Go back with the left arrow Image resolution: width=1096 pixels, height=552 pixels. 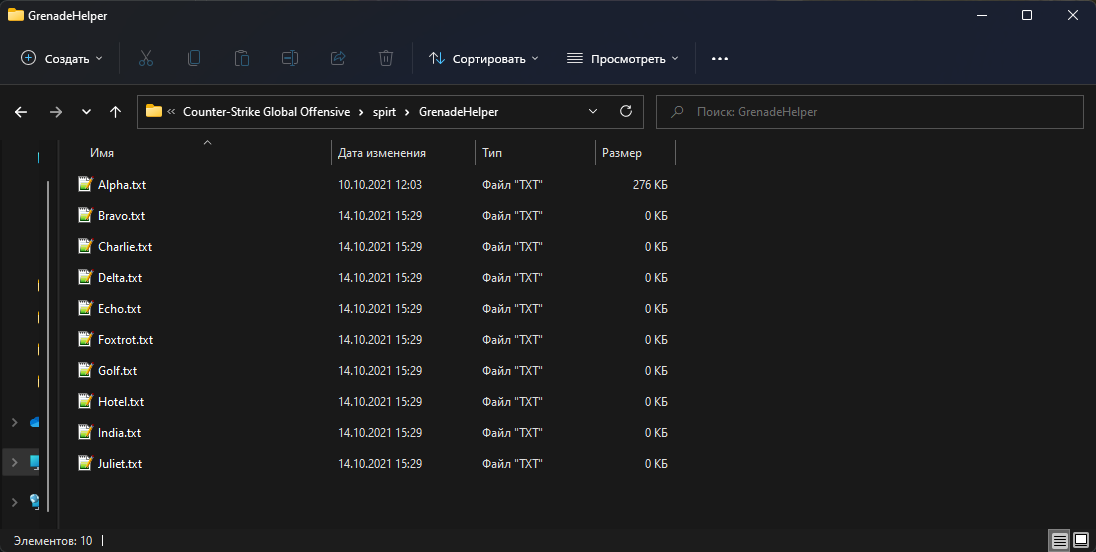[x=21, y=112]
